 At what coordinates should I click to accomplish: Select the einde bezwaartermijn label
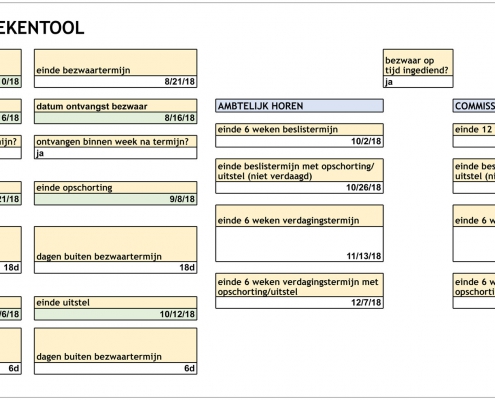pos(83,70)
